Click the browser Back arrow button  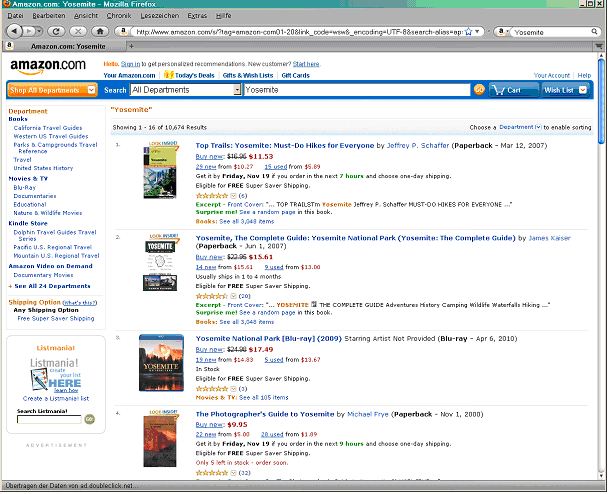[x=14, y=31]
